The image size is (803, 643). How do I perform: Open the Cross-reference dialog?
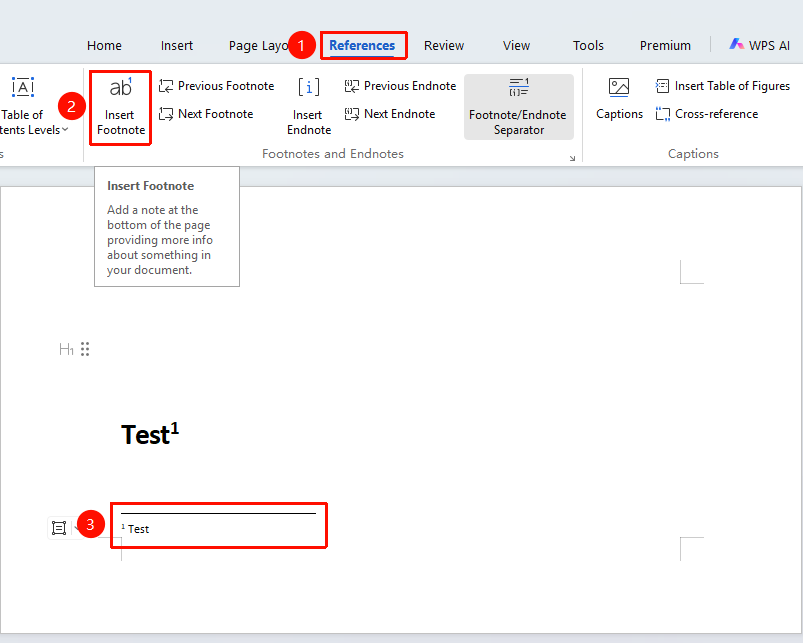(x=707, y=114)
